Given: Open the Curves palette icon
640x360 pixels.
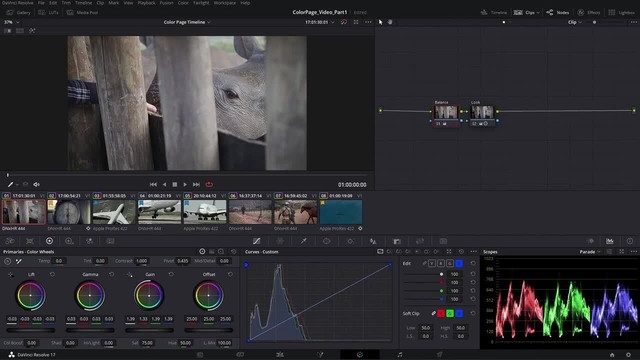Looking at the screenshot, I should (257, 241).
